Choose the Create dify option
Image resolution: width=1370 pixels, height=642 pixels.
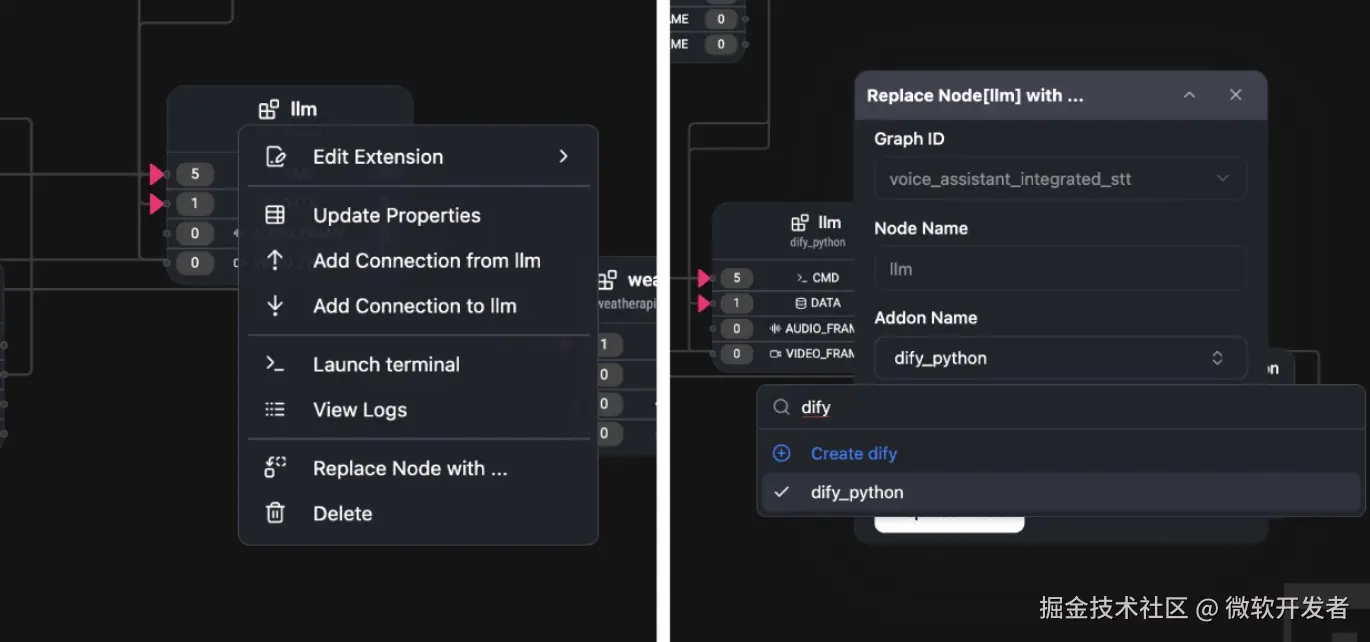1060,453
